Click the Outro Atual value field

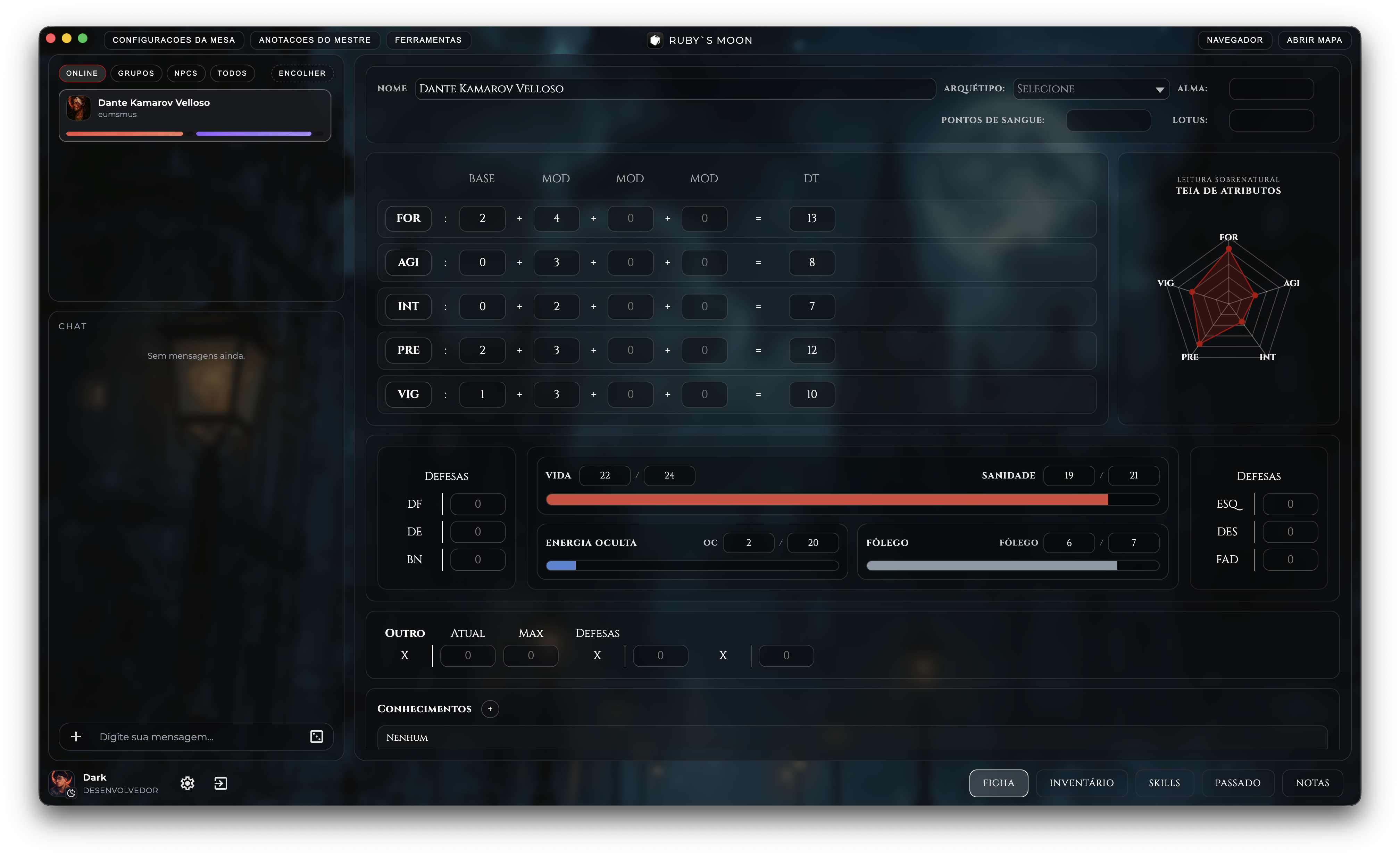click(x=468, y=656)
